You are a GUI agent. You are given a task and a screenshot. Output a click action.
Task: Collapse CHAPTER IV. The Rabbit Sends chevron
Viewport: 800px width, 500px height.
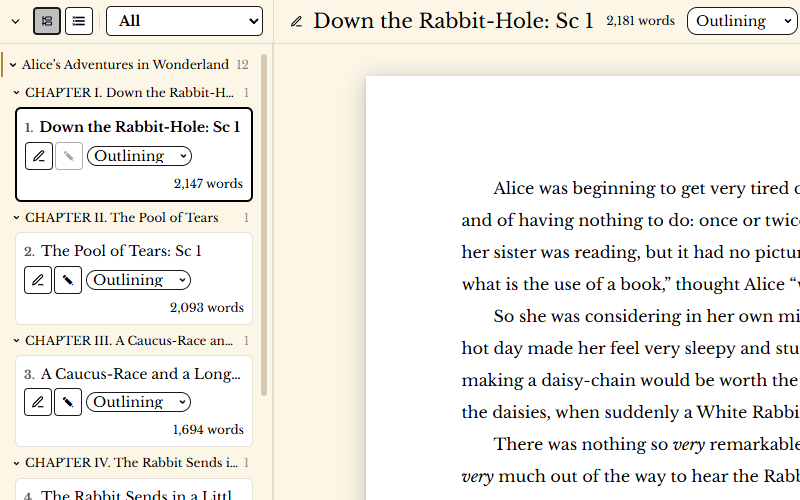(x=16, y=463)
